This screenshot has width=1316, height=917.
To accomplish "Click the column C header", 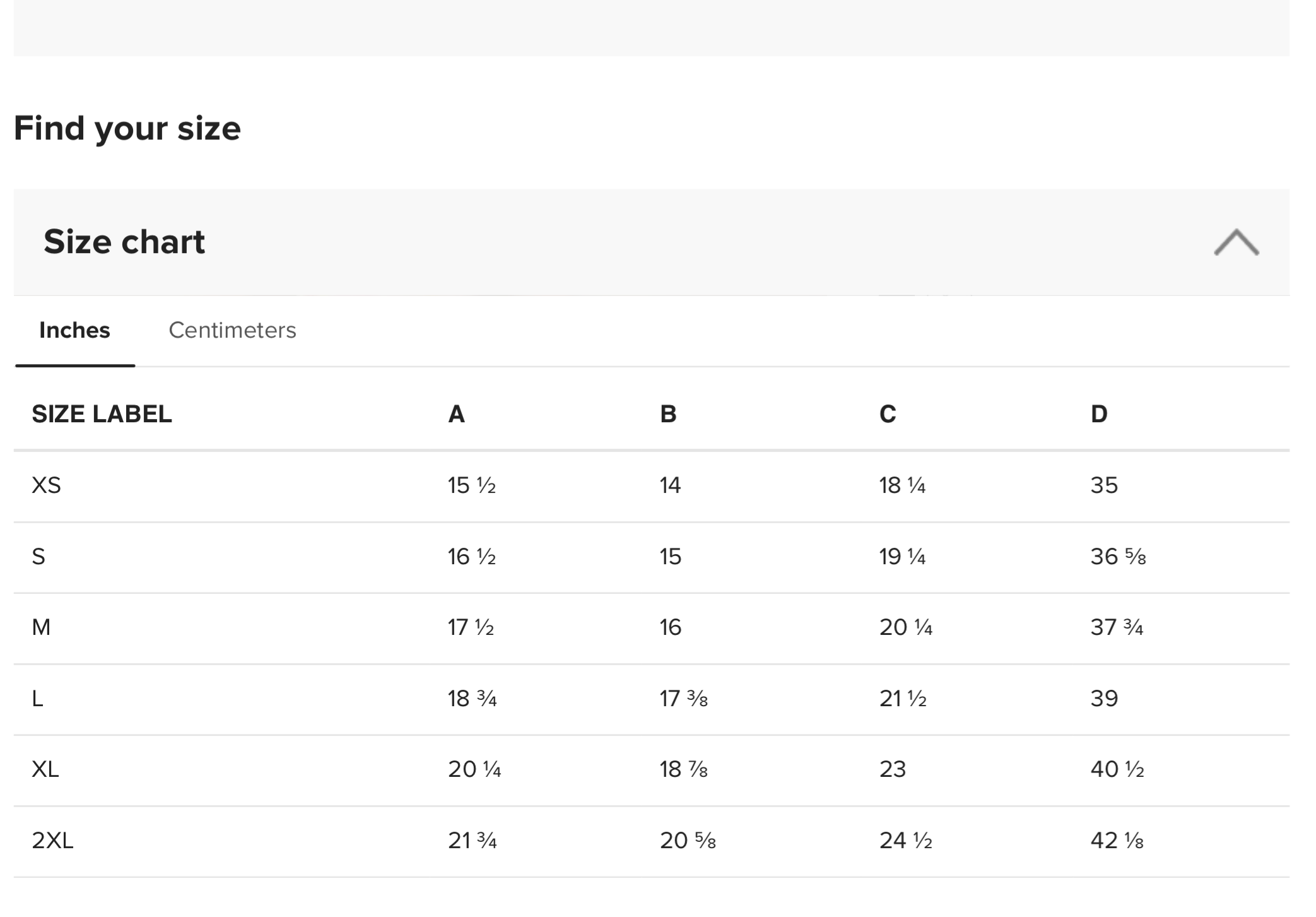I will 887,414.
